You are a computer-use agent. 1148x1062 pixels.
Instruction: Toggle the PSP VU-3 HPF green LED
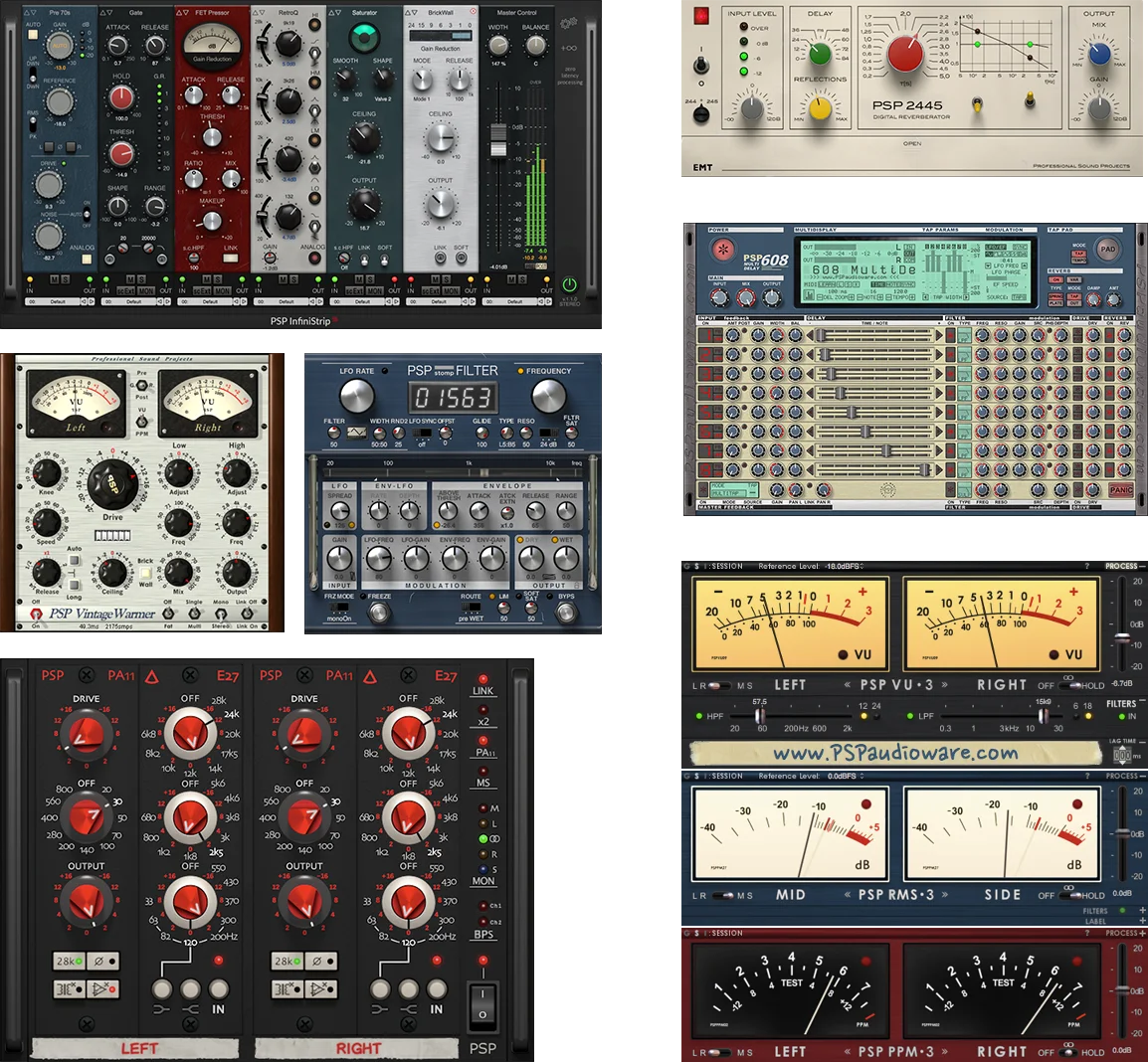(x=698, y=716)
